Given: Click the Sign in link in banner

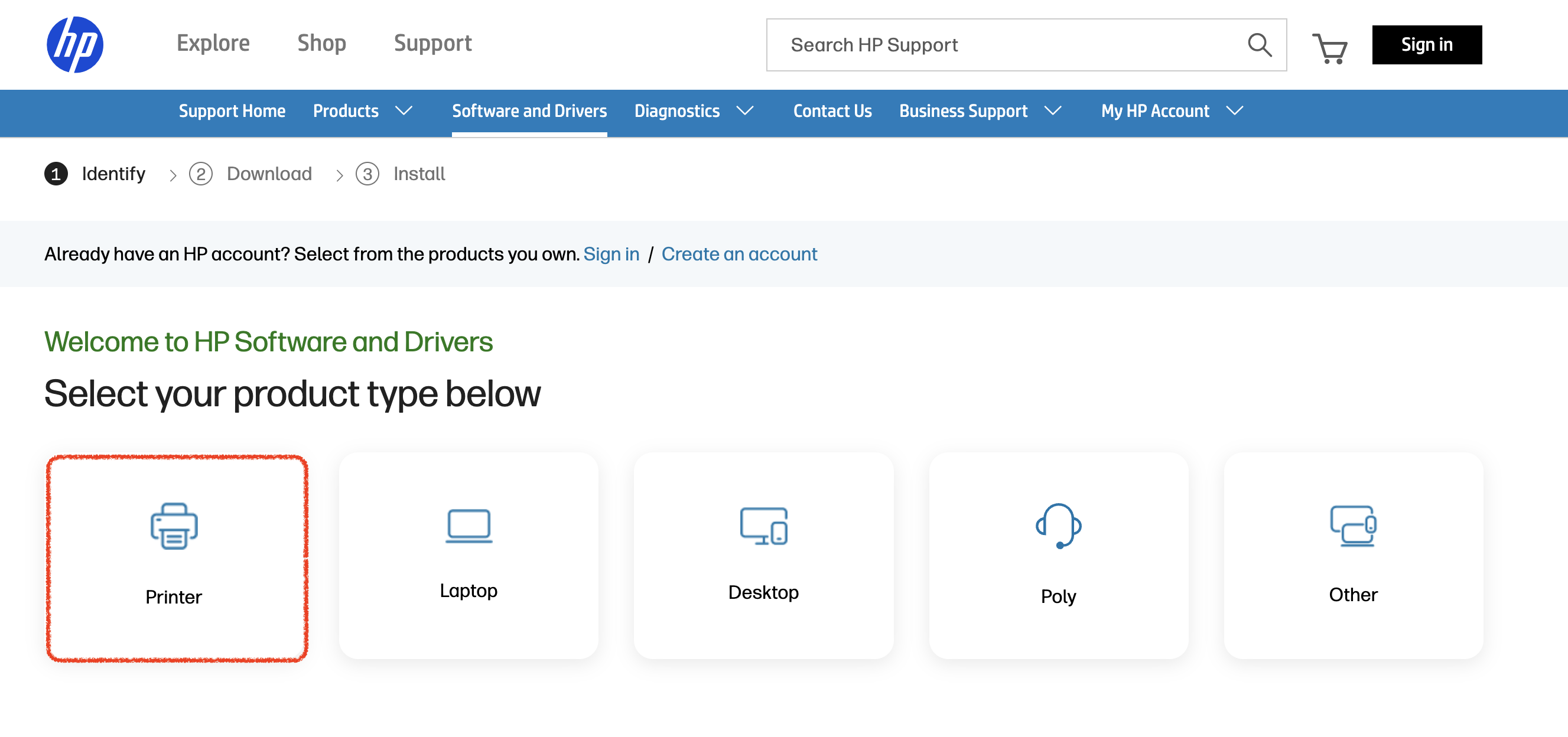Looking at the screenshot, I should pos(611,254).
